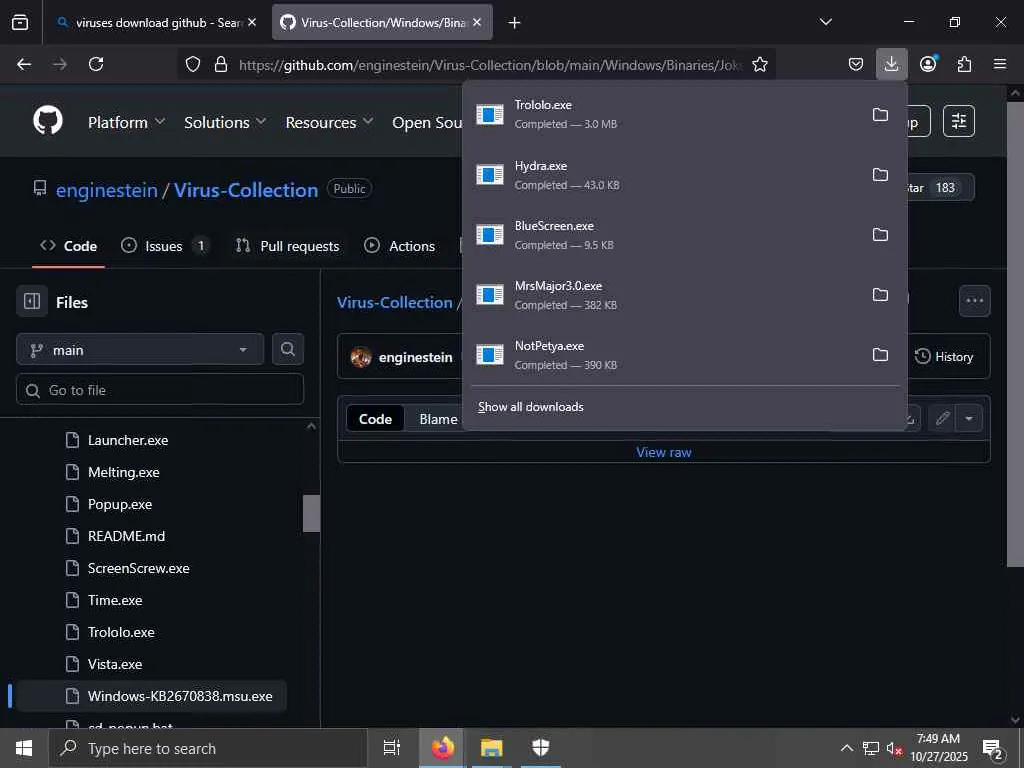
Task: Open the Pull requests tab
Action: click(288, 246)
